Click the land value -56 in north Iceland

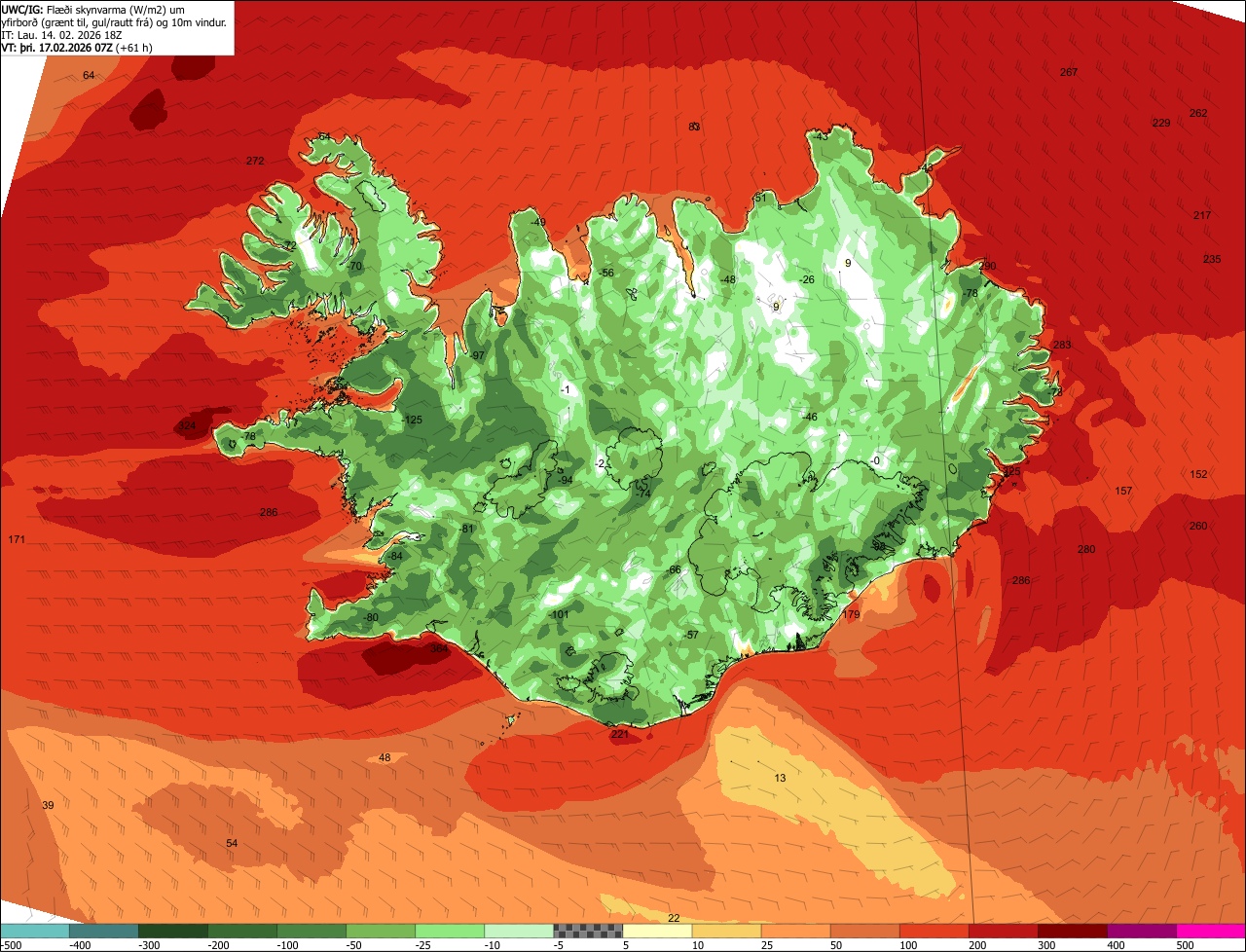coord(606,273)
